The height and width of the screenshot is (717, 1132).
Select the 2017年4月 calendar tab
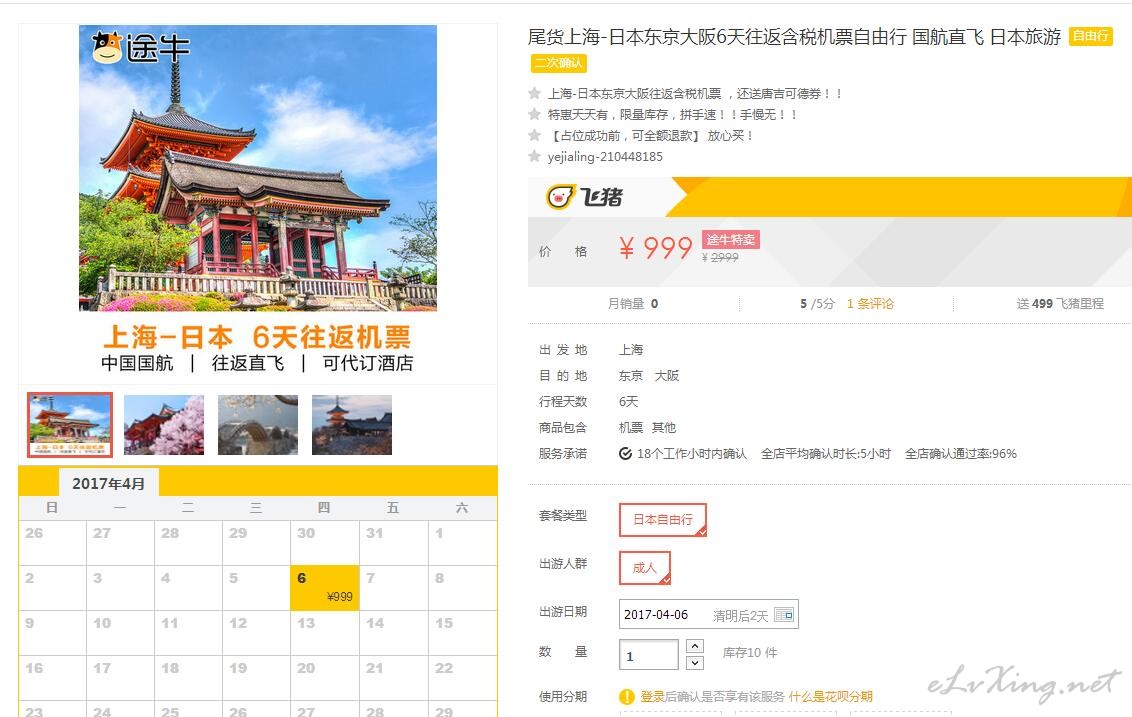click(108, 483)
